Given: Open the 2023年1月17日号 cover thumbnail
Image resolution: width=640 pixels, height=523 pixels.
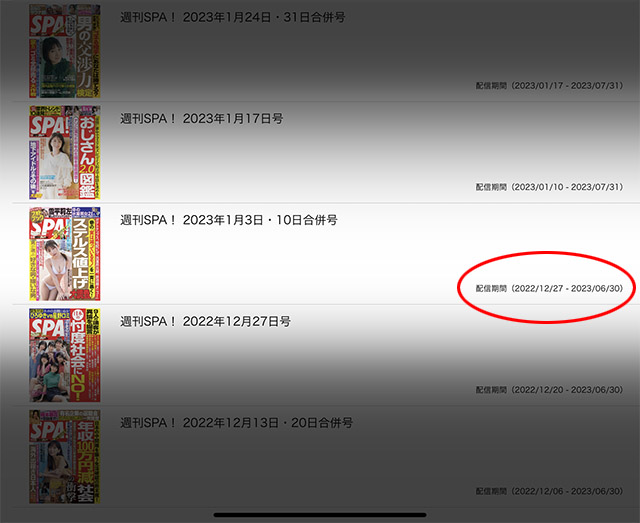Looking at the screenshot, I should 64,152.
